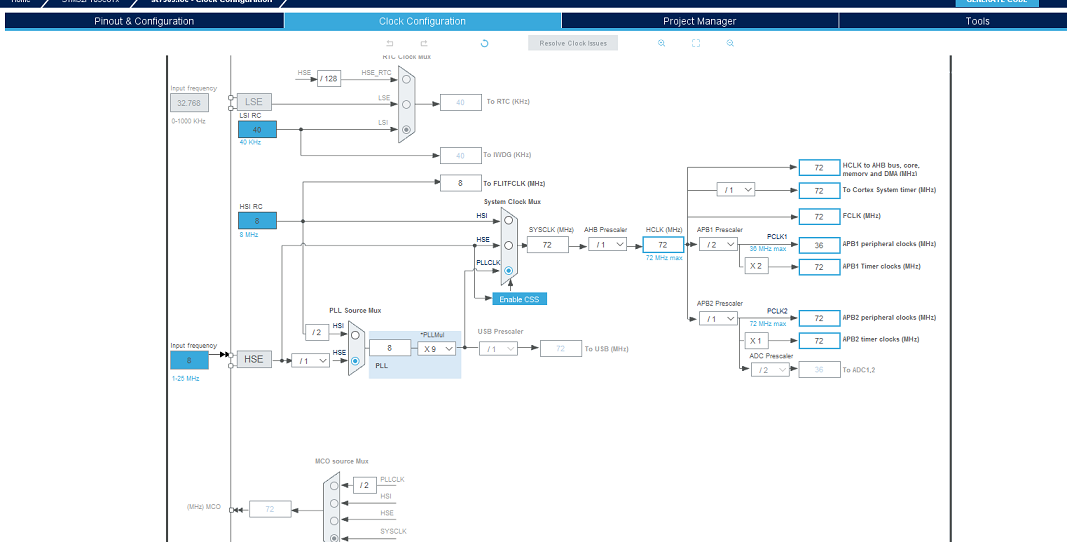Click the HCLK to AHB bus 72 field
The width and height of the screenshot is (1067, 542).
pyautogui.click(x=819, y=168)
